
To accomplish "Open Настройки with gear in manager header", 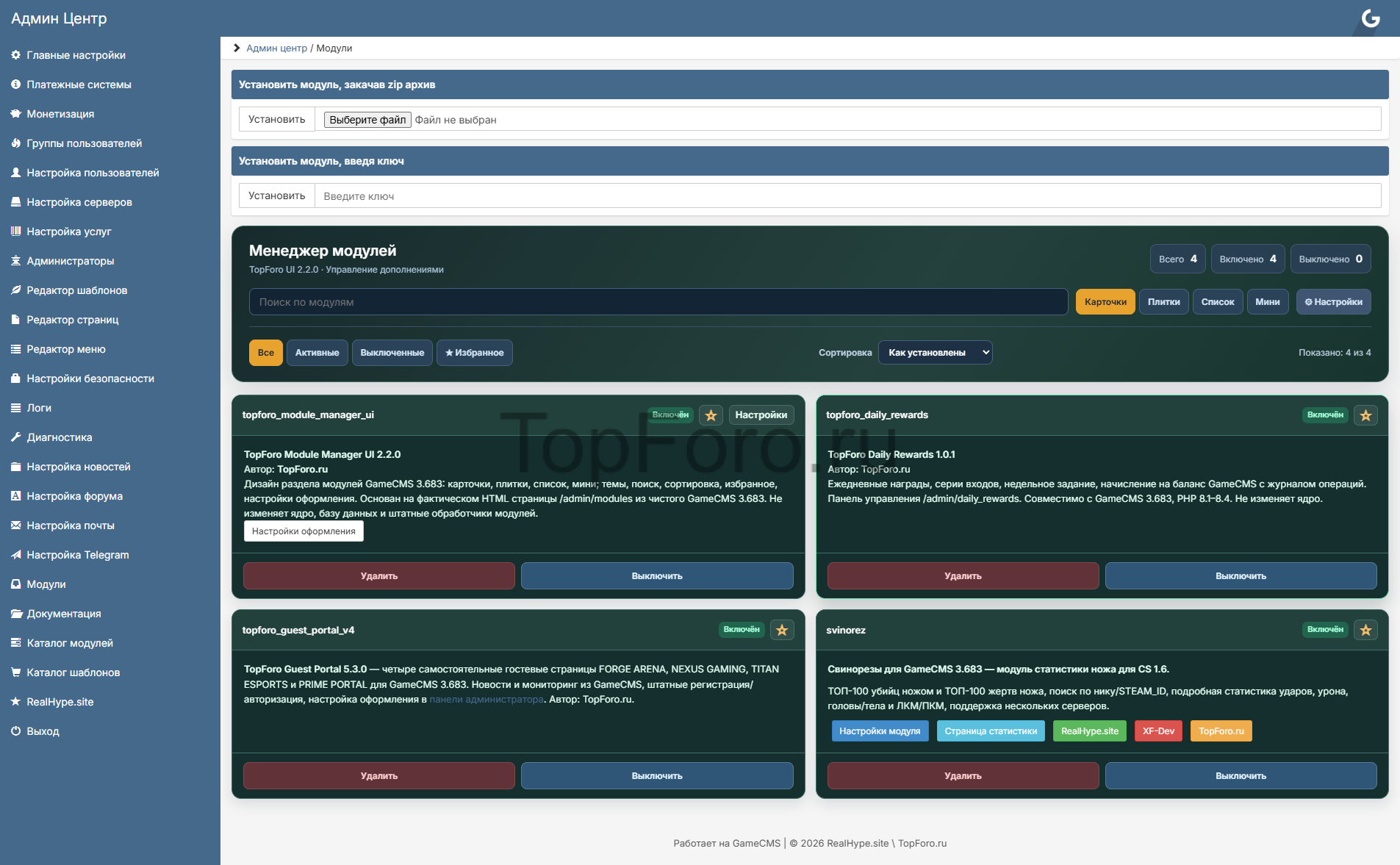I will point(1333,302).
